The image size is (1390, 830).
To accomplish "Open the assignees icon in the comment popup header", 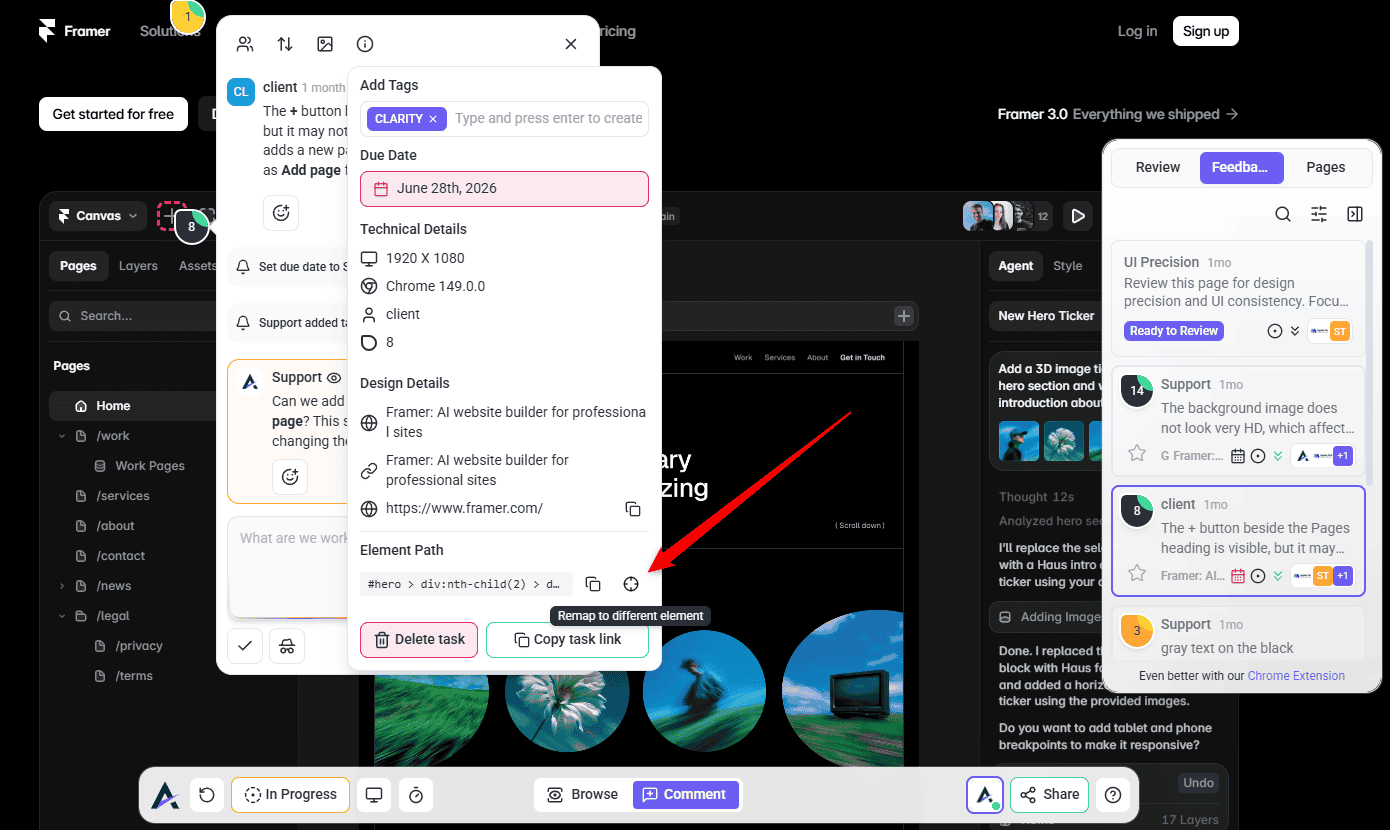I will tap(245, 44).
